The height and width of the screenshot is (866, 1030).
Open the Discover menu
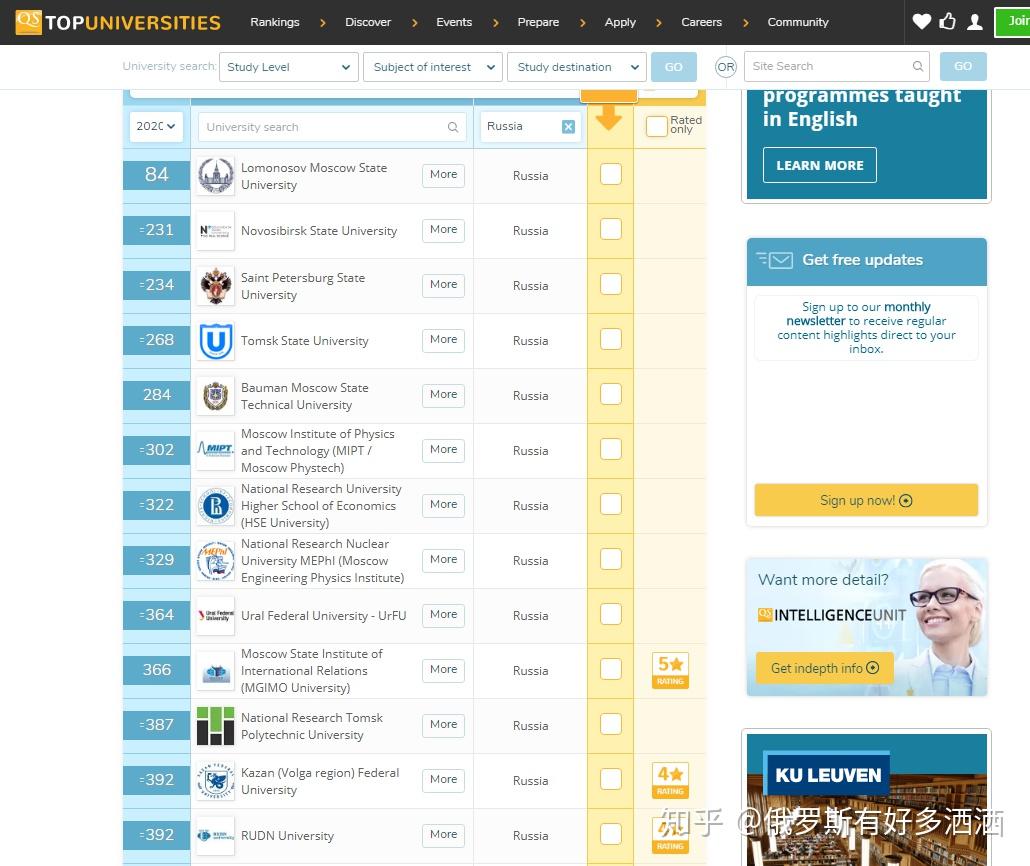coord(368,22)
